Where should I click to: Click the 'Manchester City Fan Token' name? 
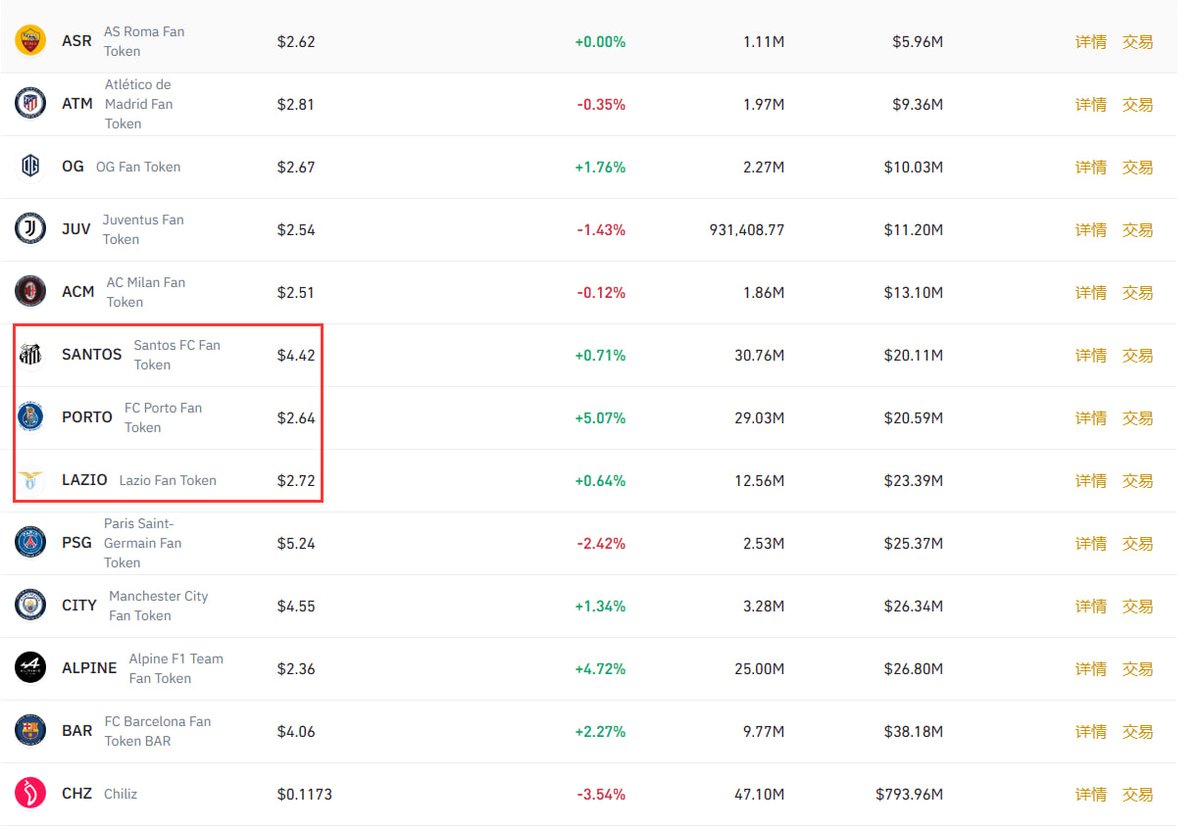(159, 606)
